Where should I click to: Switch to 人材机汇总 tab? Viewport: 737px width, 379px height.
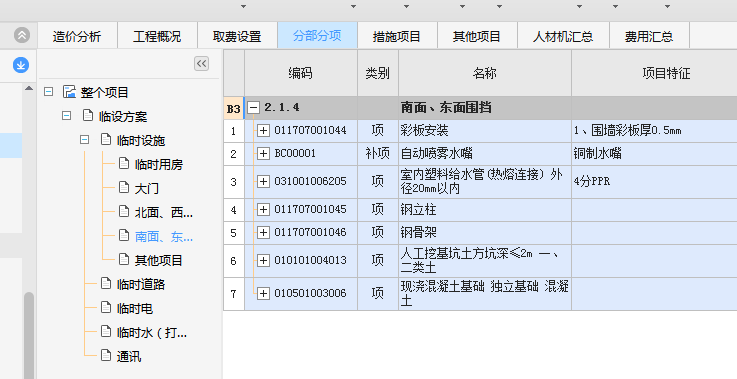(563, 36)
